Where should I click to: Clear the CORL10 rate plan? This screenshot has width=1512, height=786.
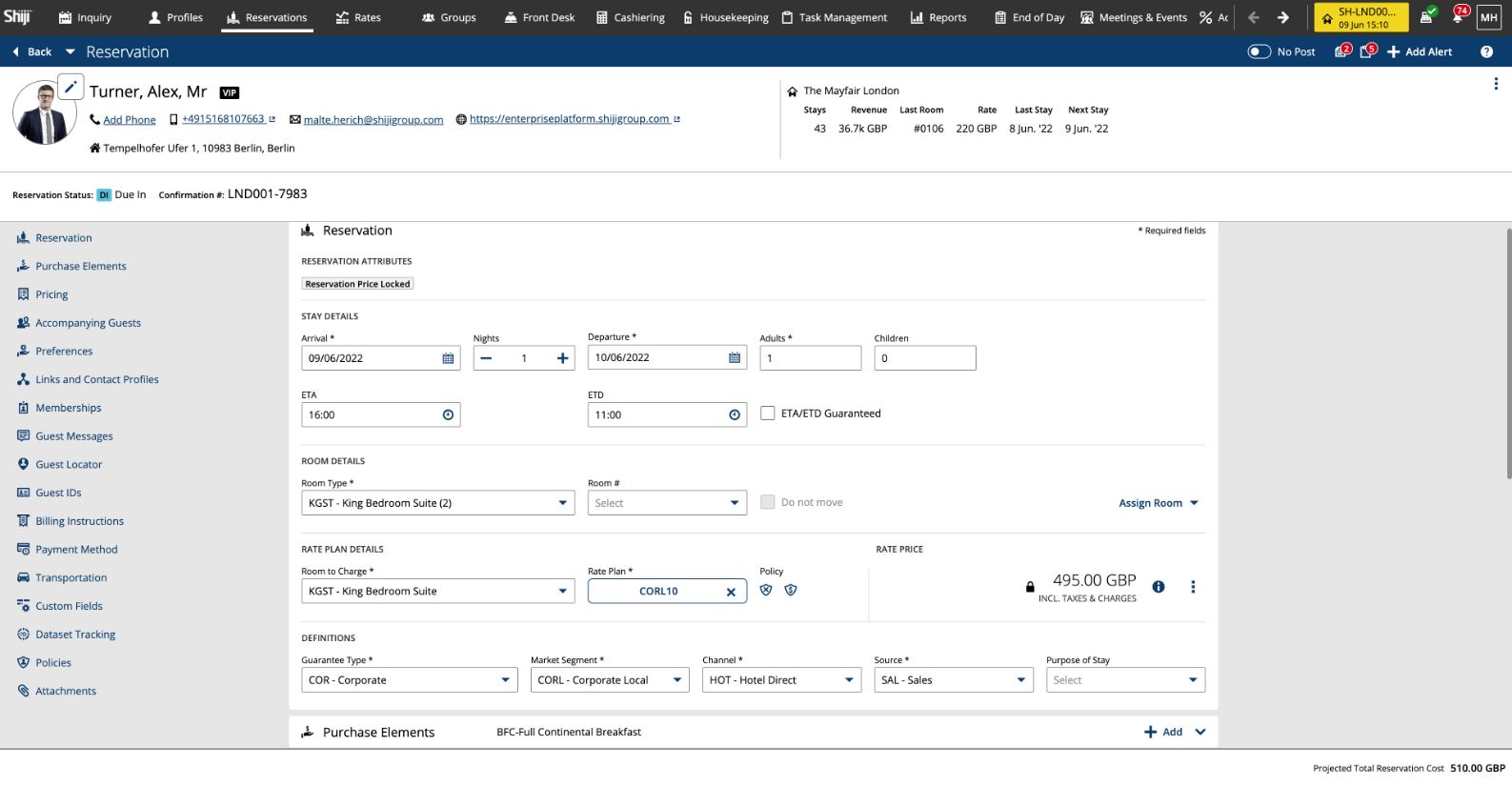pos(731,592)
